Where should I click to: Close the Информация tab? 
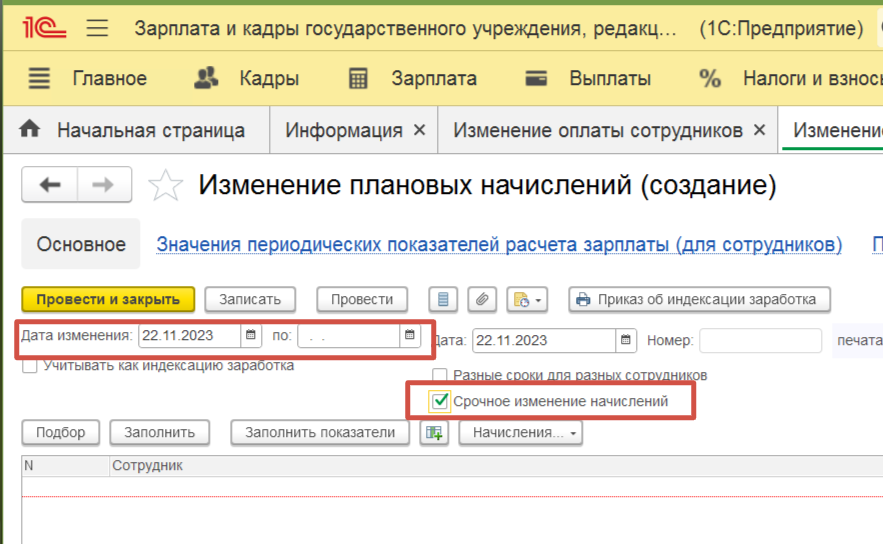pyautogui.click(x=420, y=130)
